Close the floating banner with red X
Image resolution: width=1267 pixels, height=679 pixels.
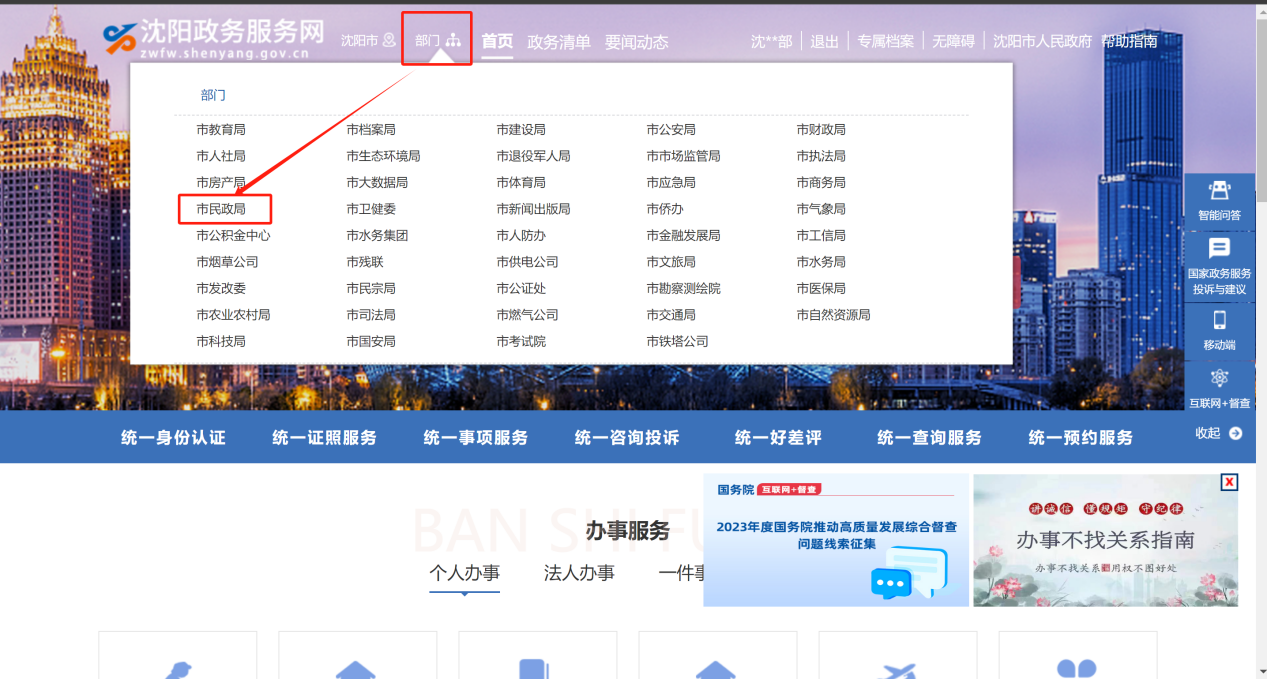click(1229, 482)
